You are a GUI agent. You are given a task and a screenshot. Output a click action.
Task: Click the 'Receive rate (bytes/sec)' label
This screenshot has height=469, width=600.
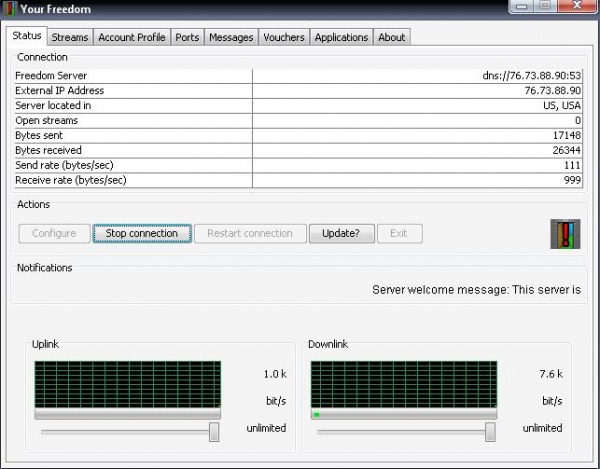pyautogui.click(x=71, y=180)
